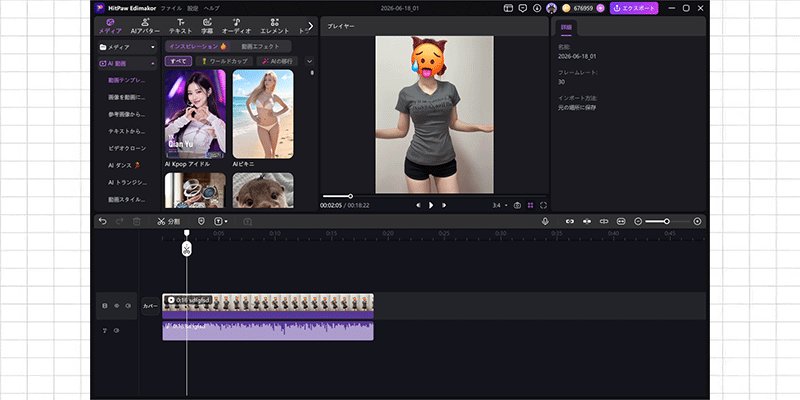Show more tabs with right chevron
Image resolution: width=800 pixels, height=400 pixels.
click(x=311, y=26)
